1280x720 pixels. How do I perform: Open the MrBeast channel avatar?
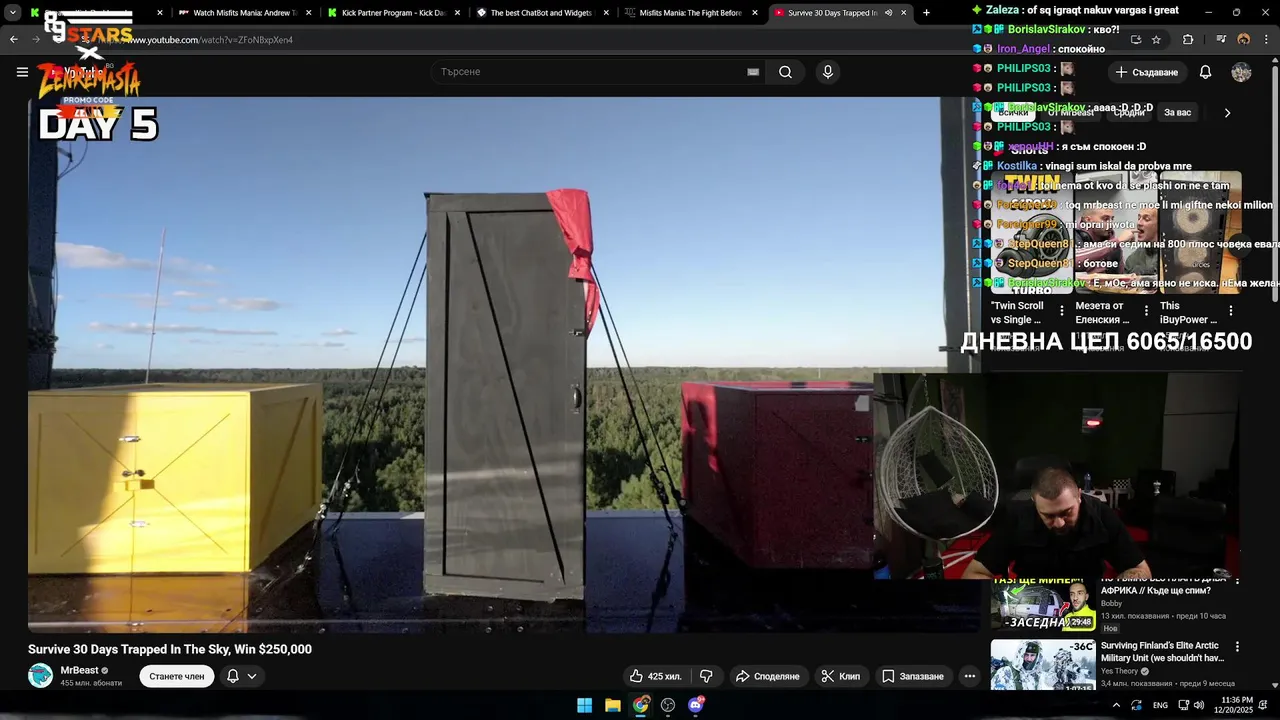[x=40, y=676]
